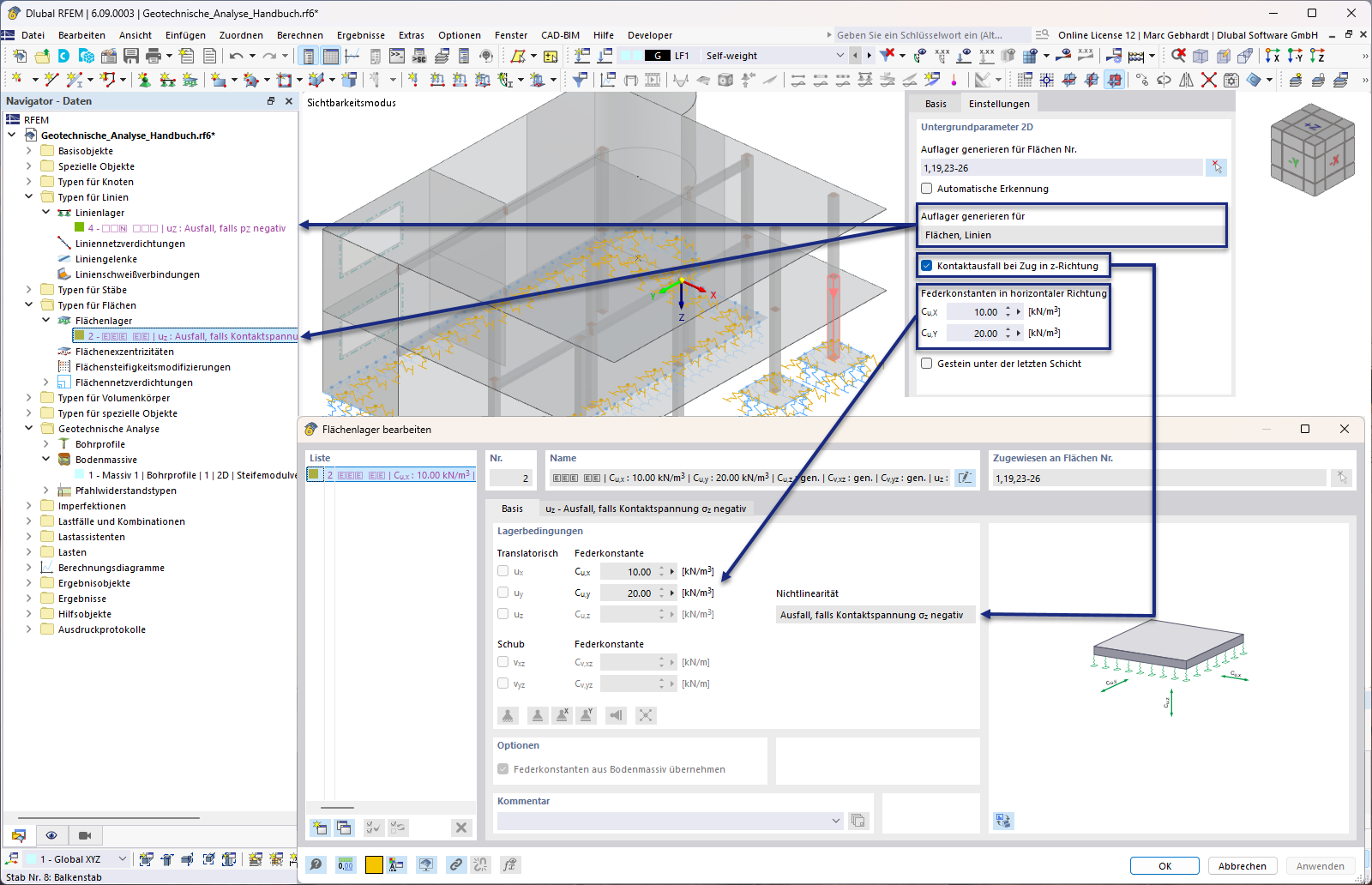Switch to the navigator Display eye tab
This screenshot has width=1372, height=885.
click(x=51, y=835)
